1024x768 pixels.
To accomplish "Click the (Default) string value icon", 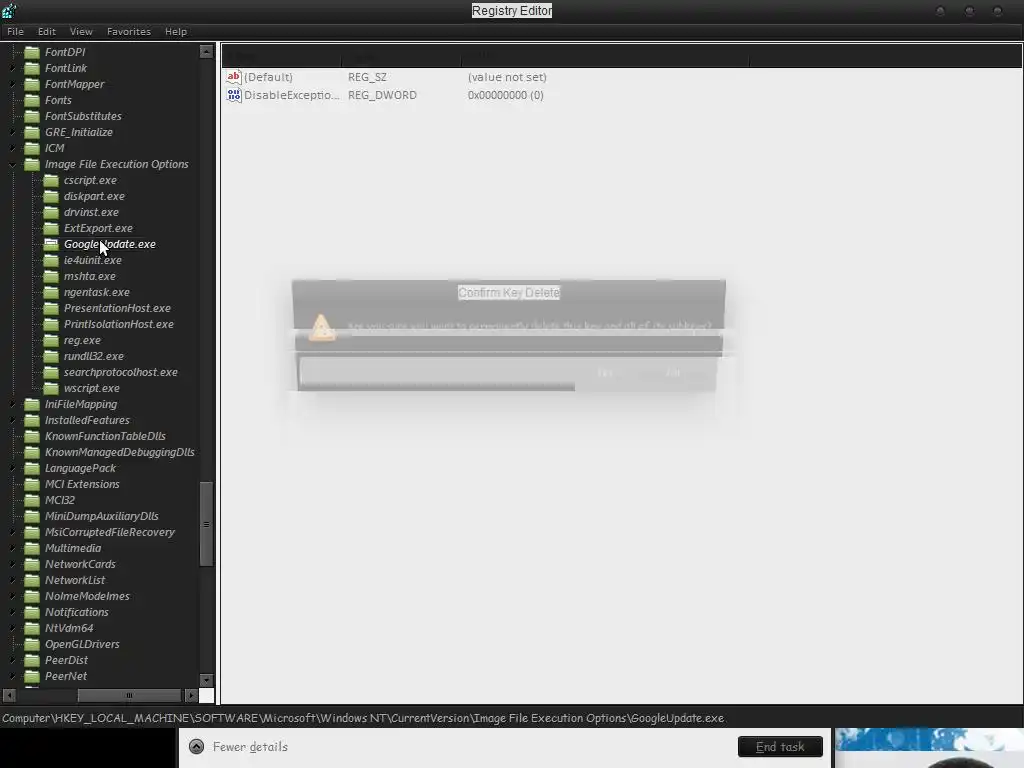I will (234, 77).
